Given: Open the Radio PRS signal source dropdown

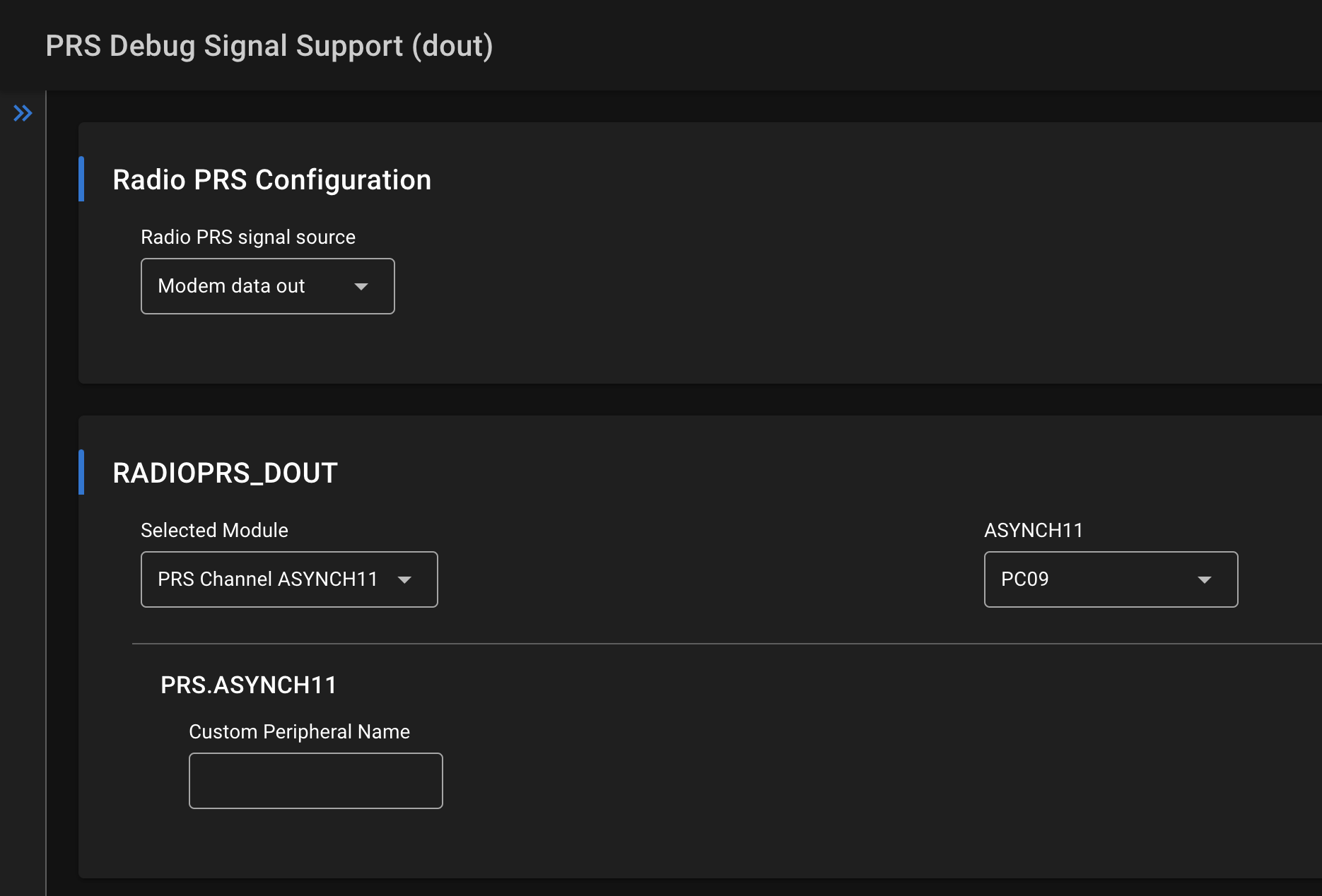Looking at the screenshot, I should (267, 285).
